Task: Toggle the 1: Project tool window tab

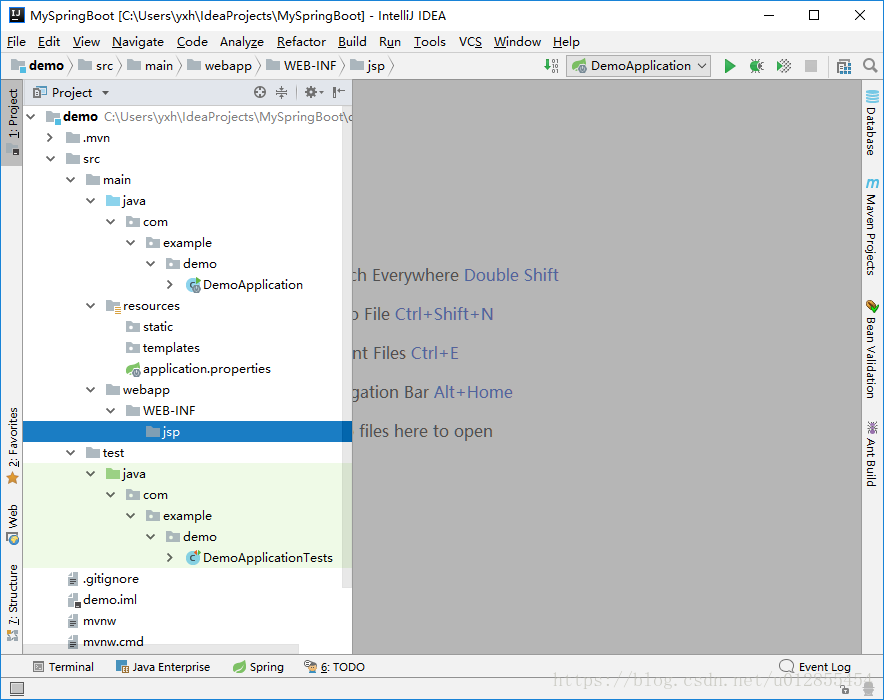Action: tap(12, 122)
